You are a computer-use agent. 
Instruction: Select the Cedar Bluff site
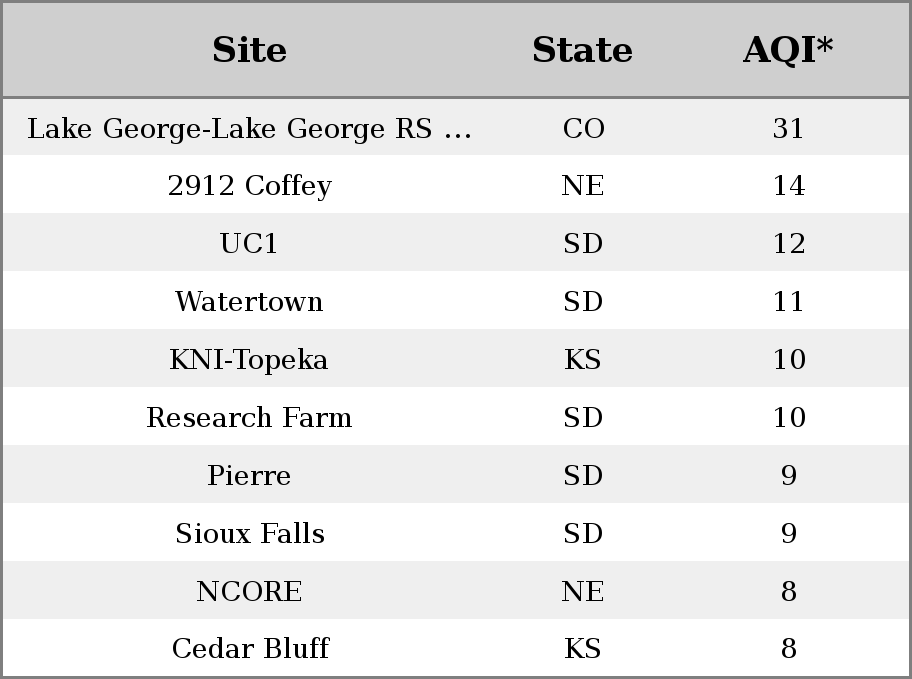tap(251, 648)
